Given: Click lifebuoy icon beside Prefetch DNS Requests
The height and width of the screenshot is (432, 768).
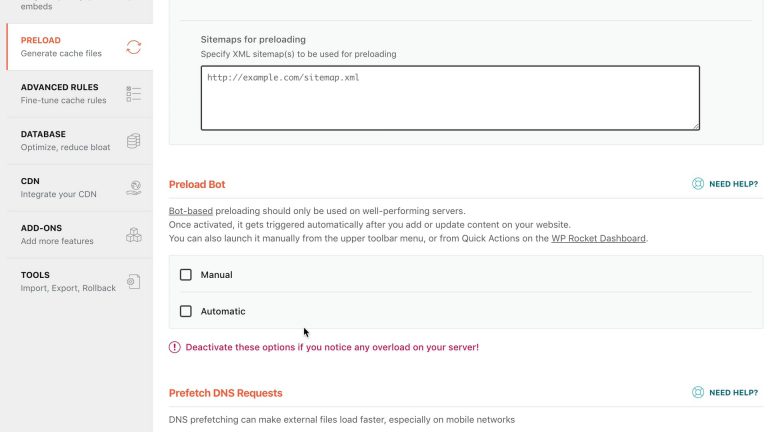Looking at the screenshot, I should 698,392.
